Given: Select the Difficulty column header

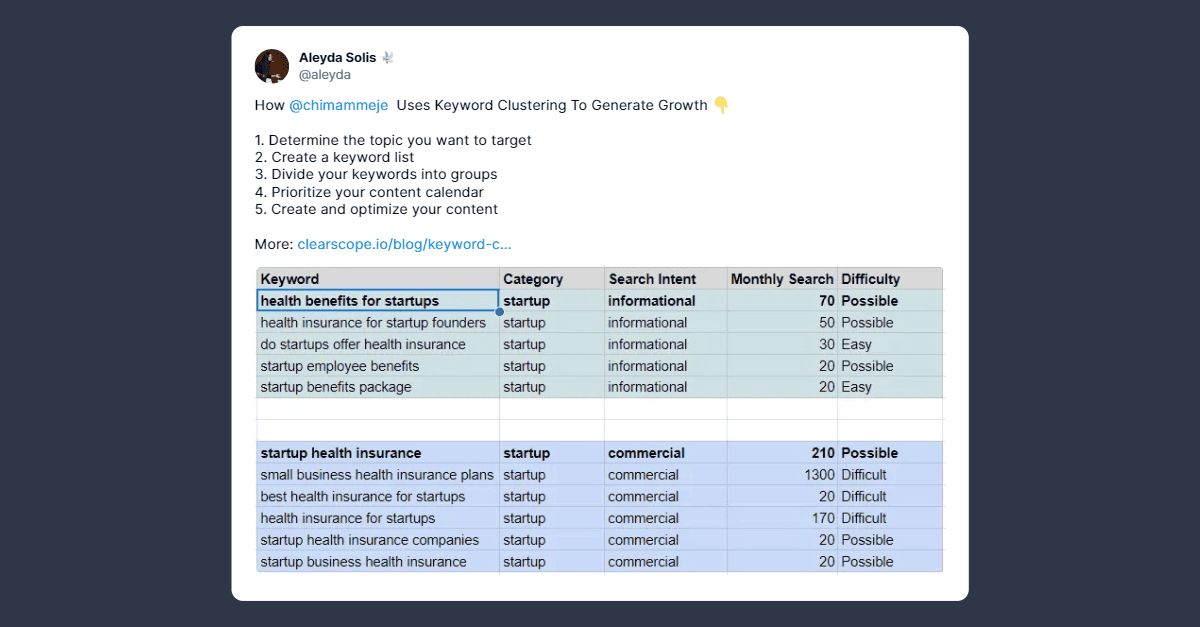Looking at the screenshot, I should point(870,279).
